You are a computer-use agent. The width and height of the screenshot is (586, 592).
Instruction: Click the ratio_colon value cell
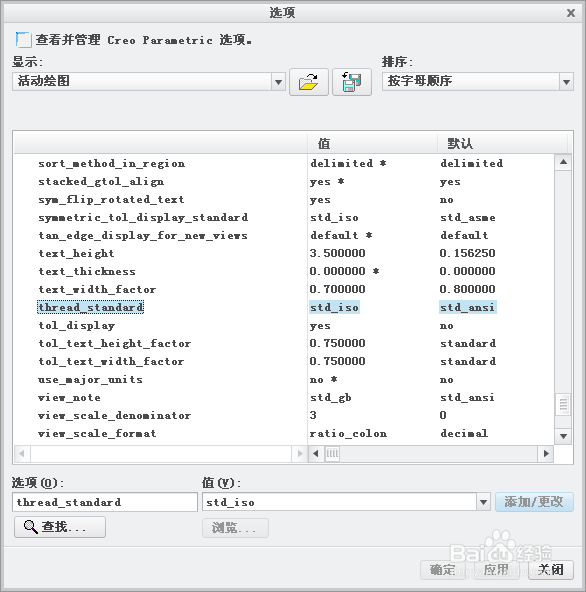[x=349, y=433]
